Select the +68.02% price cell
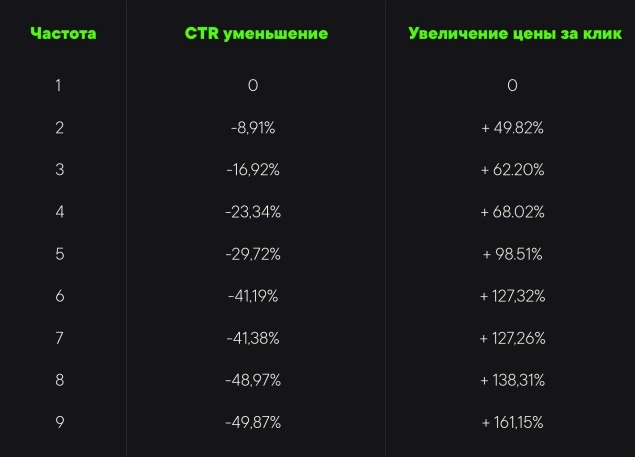 (x=512, y=212)
